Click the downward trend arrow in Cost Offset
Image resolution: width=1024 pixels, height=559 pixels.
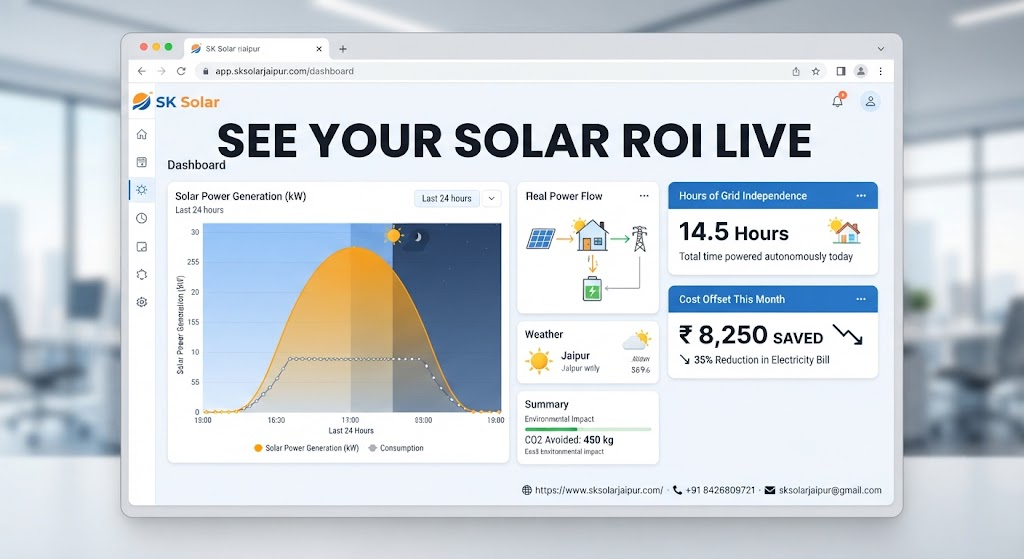[x=848, y=334]
